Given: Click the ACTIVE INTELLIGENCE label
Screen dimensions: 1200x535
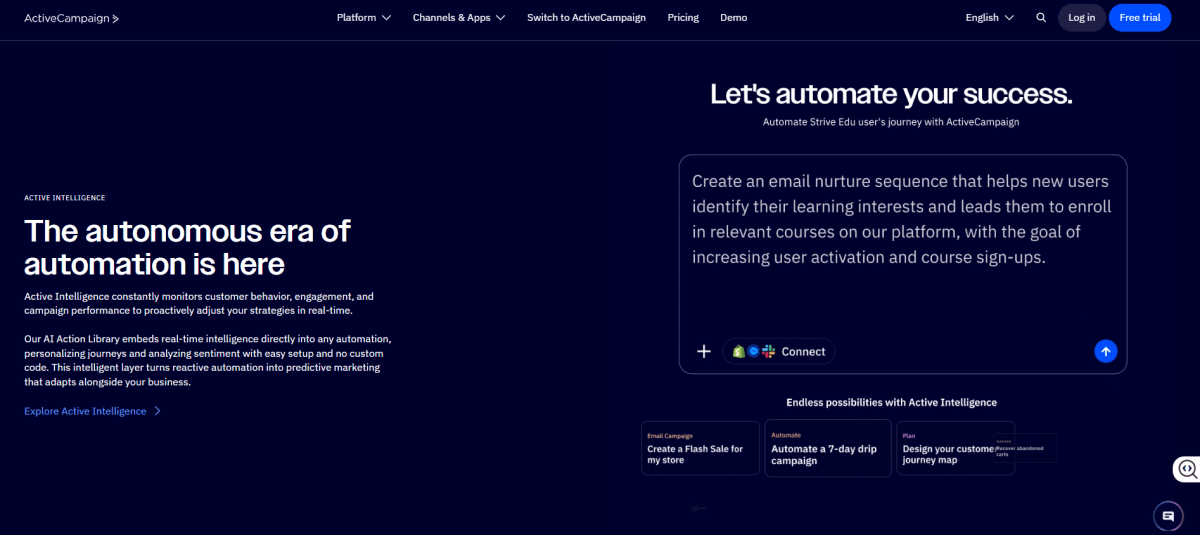Looking at the screenshot, I should pos(65,198).
